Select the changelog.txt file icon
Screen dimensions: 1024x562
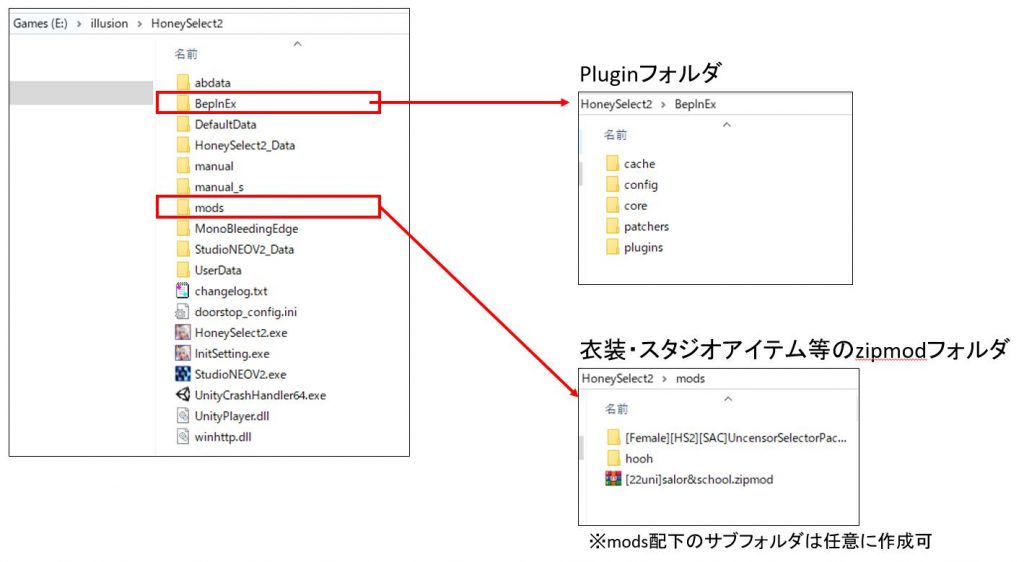183,290
